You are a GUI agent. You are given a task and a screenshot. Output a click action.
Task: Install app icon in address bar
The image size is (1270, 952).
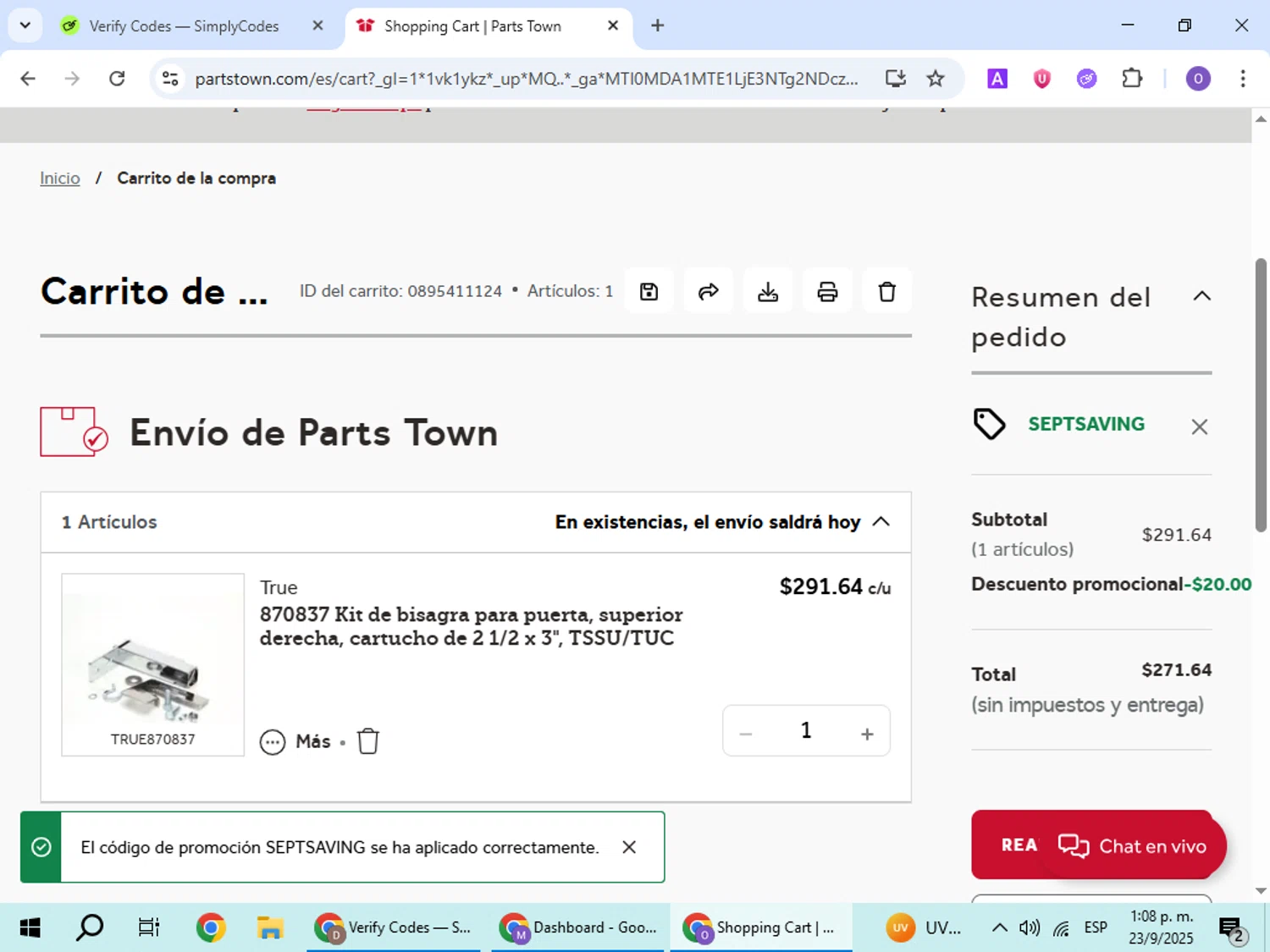click(x=895, y=79)
